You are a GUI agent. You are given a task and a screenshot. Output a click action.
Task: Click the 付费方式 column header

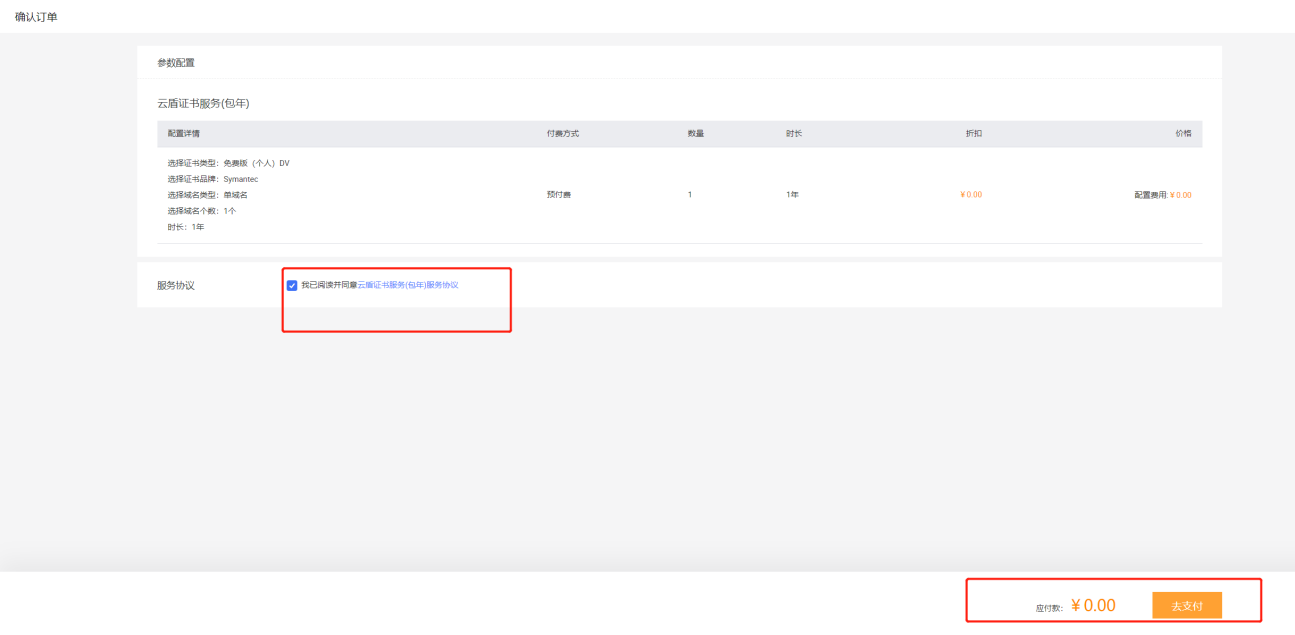coord(562,134)
